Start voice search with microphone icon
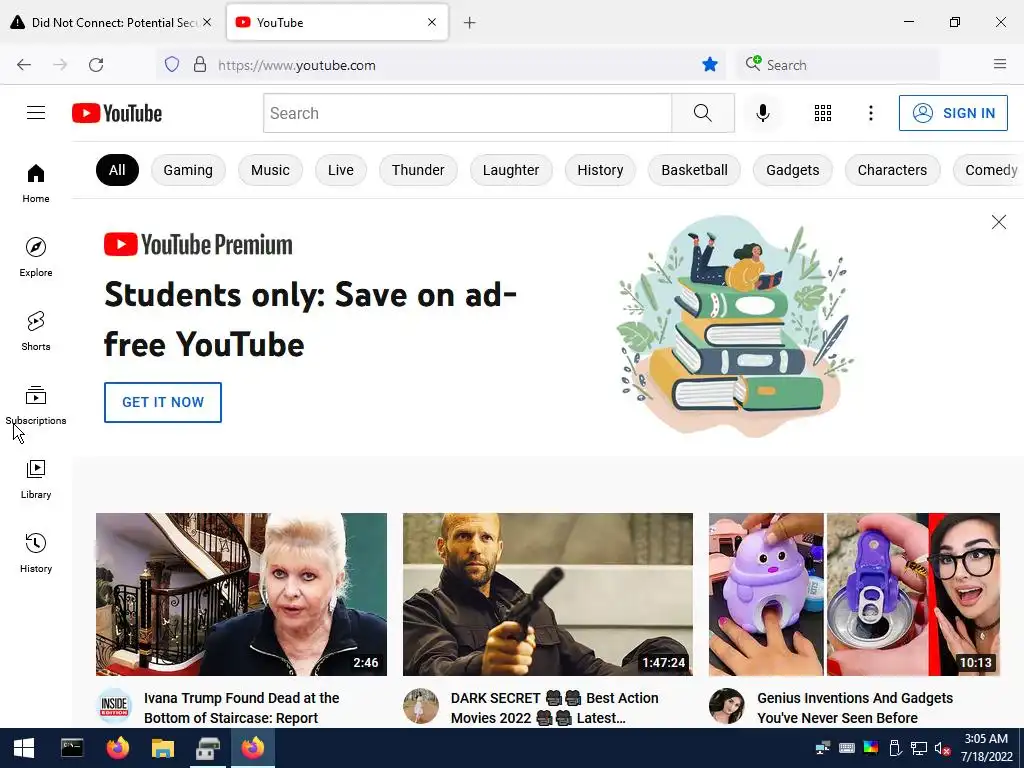 tap(762, 113)
